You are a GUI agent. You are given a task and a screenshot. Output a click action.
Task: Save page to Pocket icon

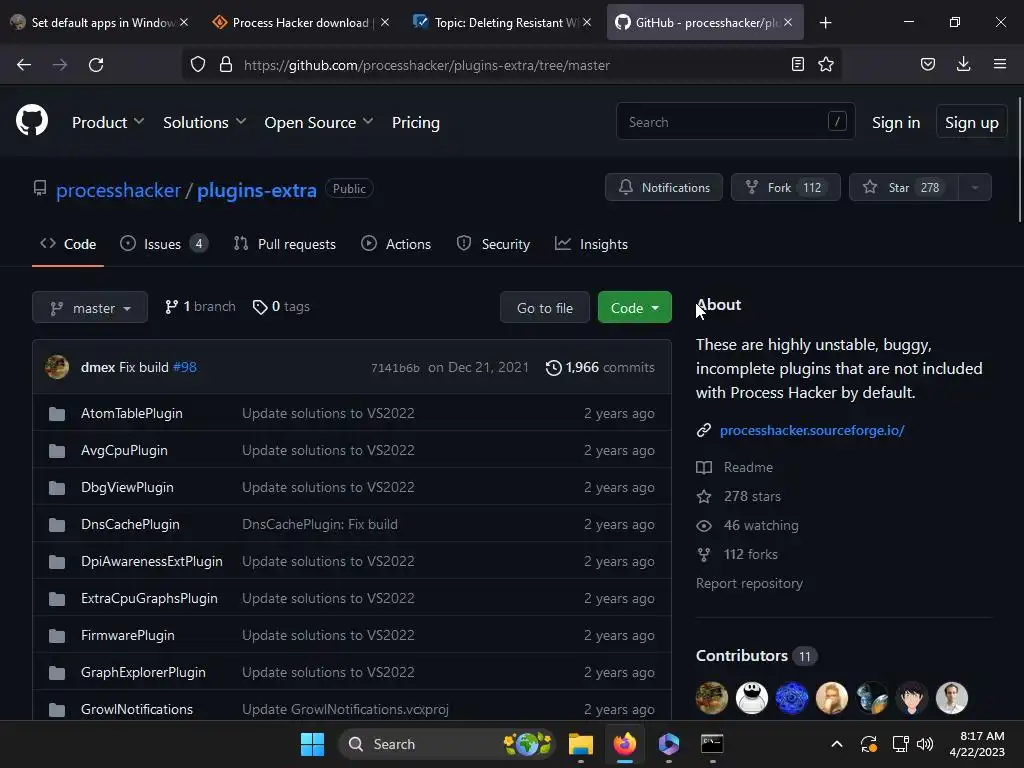[x=927, y=64]
